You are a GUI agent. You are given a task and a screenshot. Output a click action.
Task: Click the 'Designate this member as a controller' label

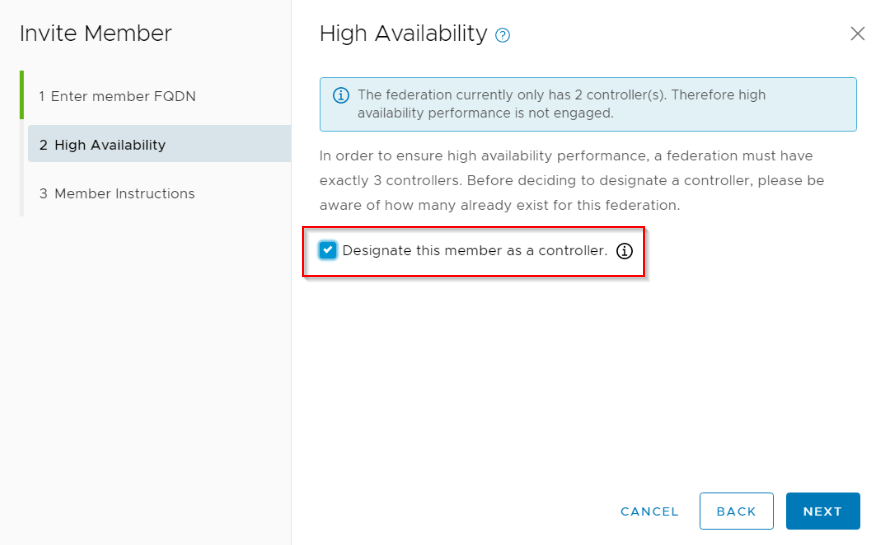pyautogui.click(x=475, y=250)
